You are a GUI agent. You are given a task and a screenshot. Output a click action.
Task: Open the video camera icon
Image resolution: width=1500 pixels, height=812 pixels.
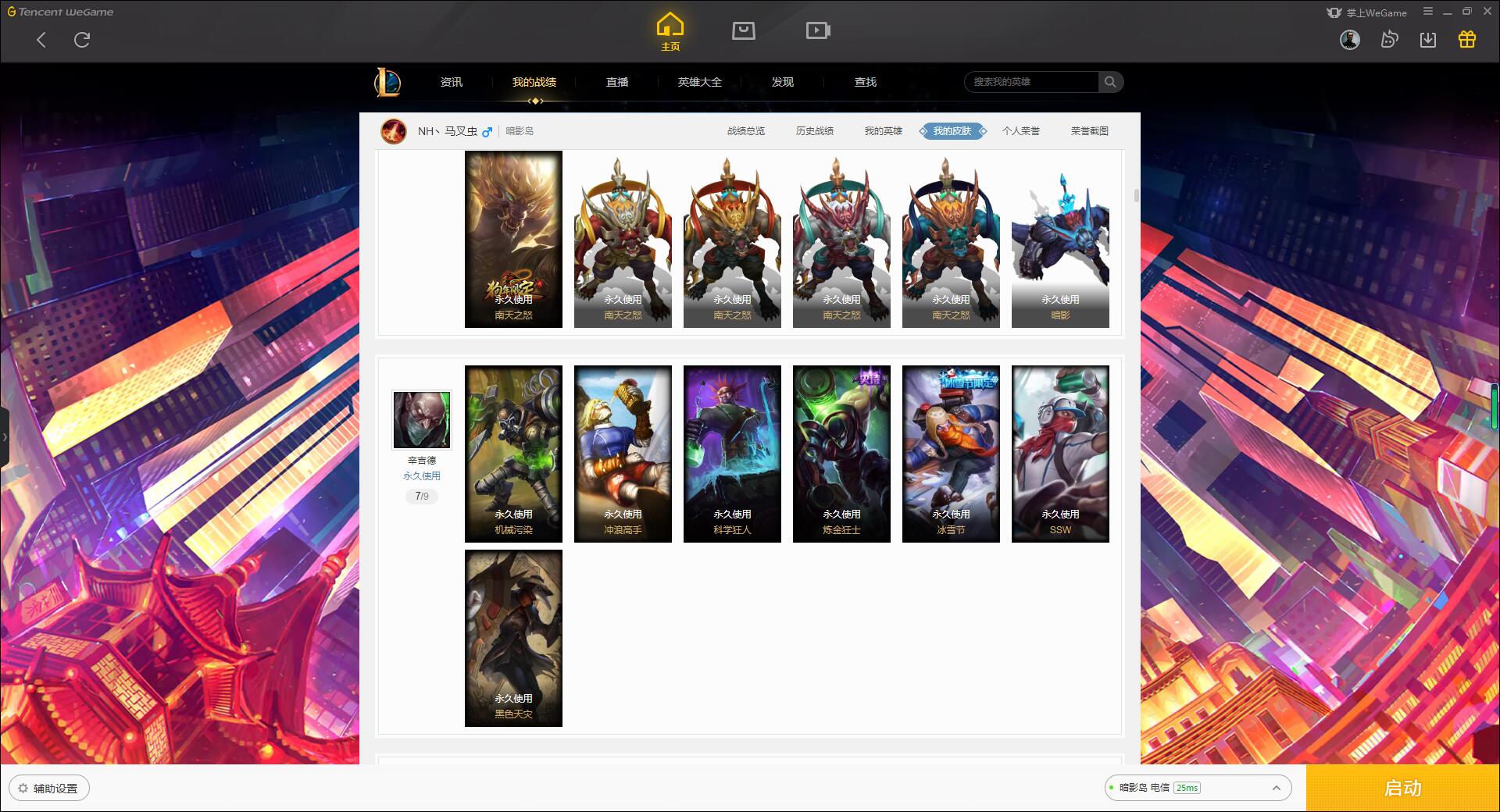click(x=818, y=31)
